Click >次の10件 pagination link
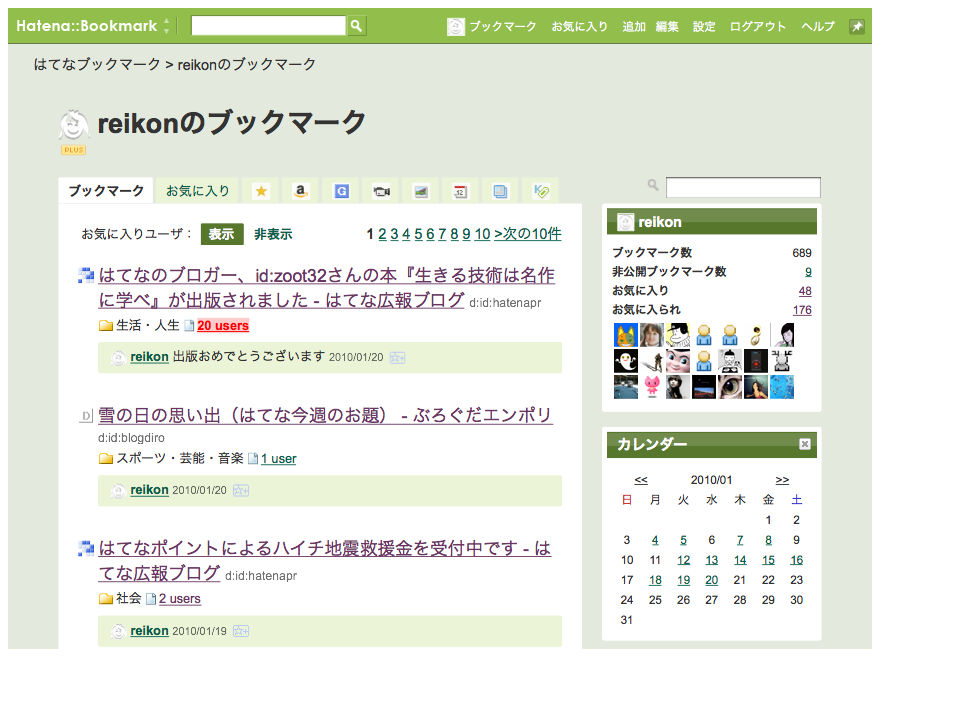Viewport: 975px width, 712px height. pyautogui.click(x=527, y=234)
